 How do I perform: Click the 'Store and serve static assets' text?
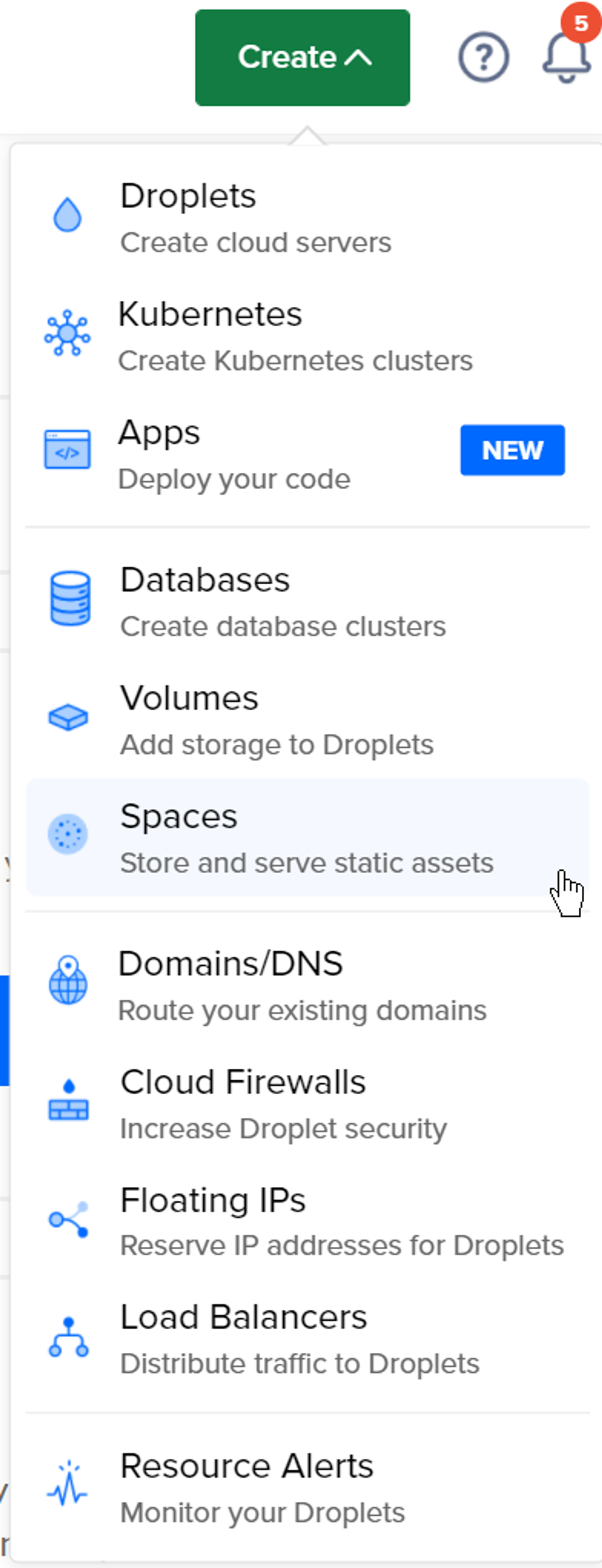[307, 862]
